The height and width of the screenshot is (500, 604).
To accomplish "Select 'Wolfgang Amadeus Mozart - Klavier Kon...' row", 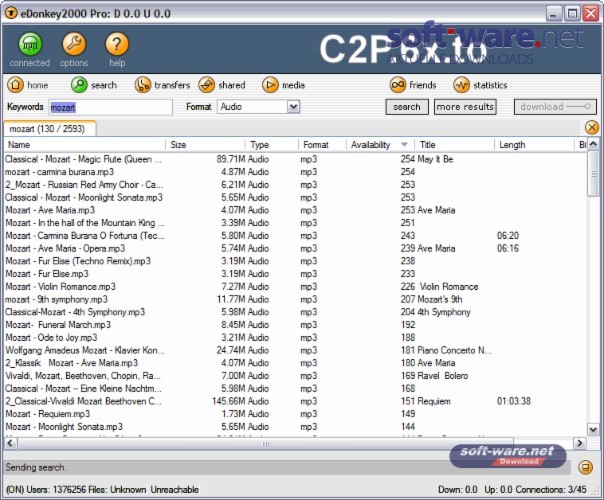I will (295, 350).
